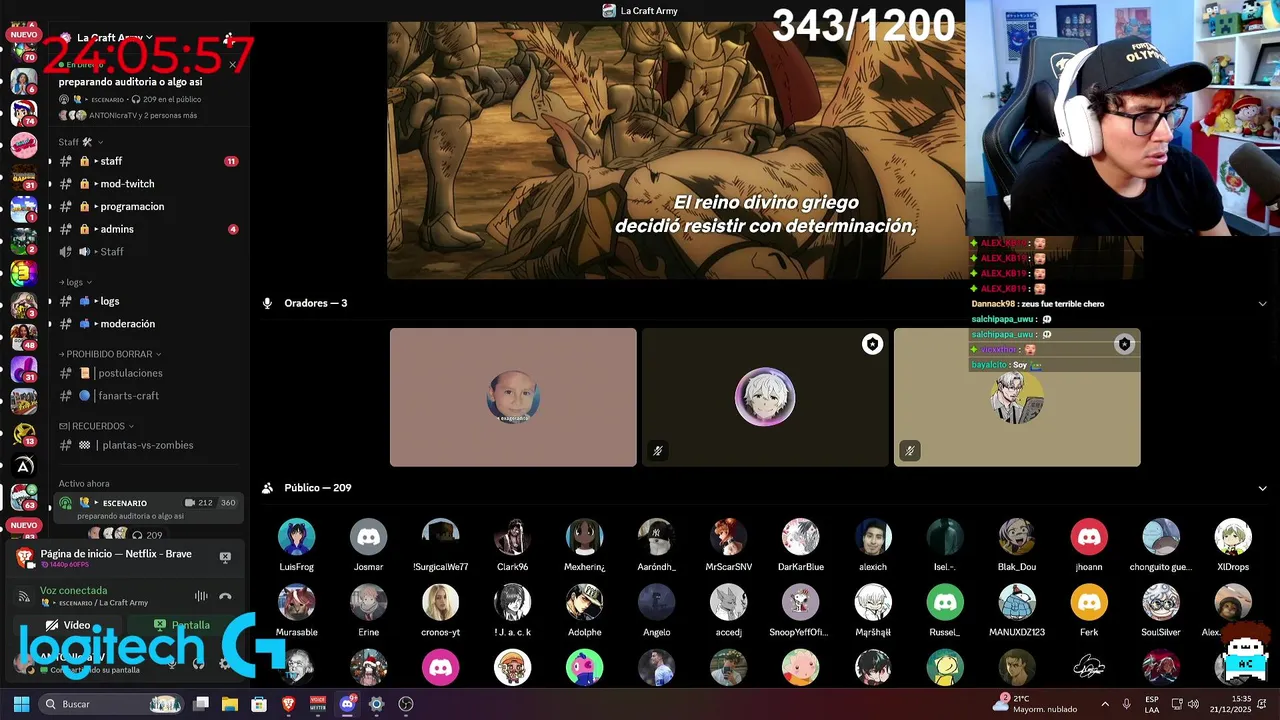Open the programacion channel
Viewport: 1280px width, 720px height.
149,206
